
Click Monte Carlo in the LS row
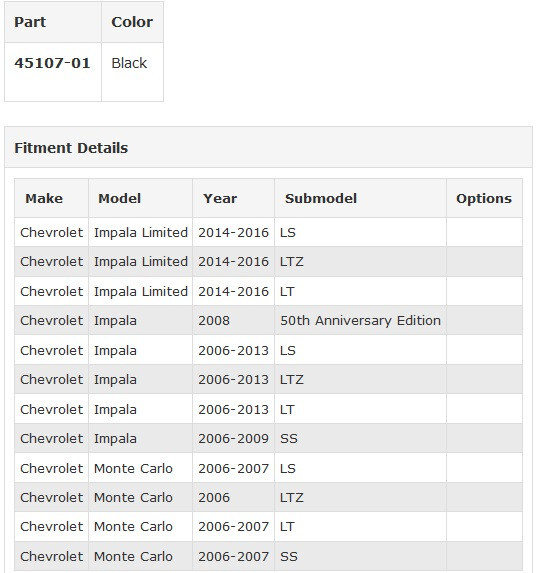[133, 468]
